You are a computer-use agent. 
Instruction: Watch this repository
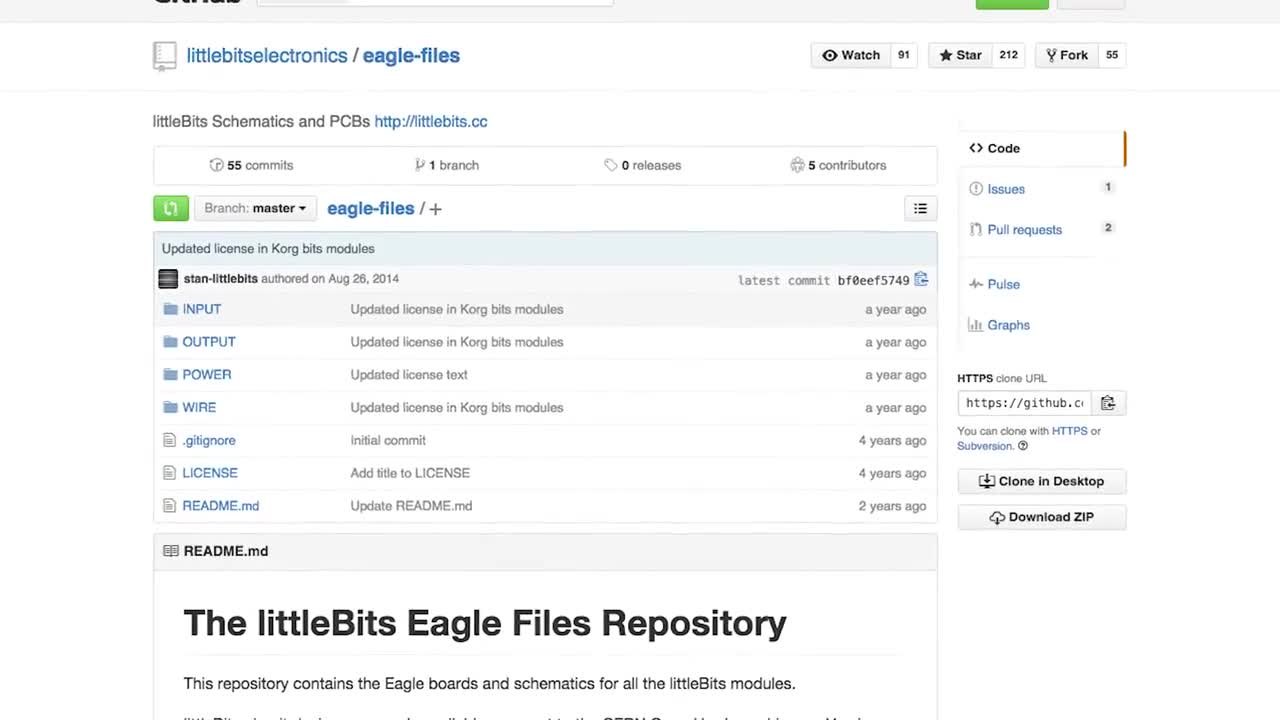851,55
